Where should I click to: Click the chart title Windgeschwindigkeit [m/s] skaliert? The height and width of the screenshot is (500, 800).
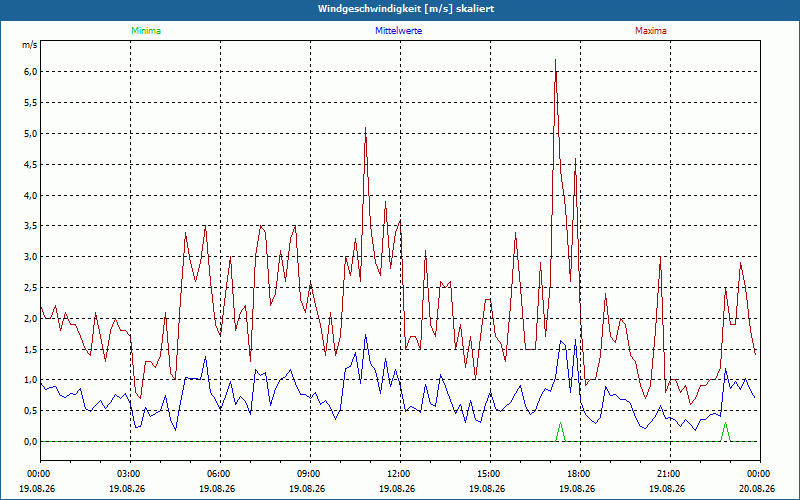pyautogui.click(x=406, y=9)
